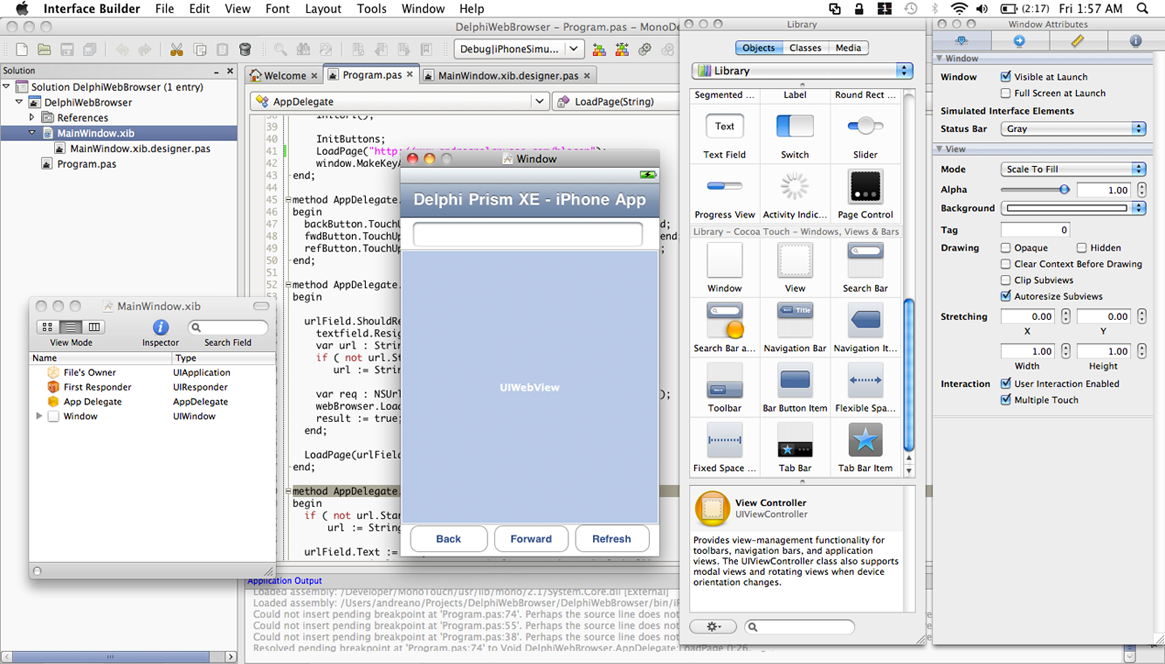This screenshot has height=664, width=1165.
Task: Uncheck Visible at Launch checkbox
Action: 1006,77
